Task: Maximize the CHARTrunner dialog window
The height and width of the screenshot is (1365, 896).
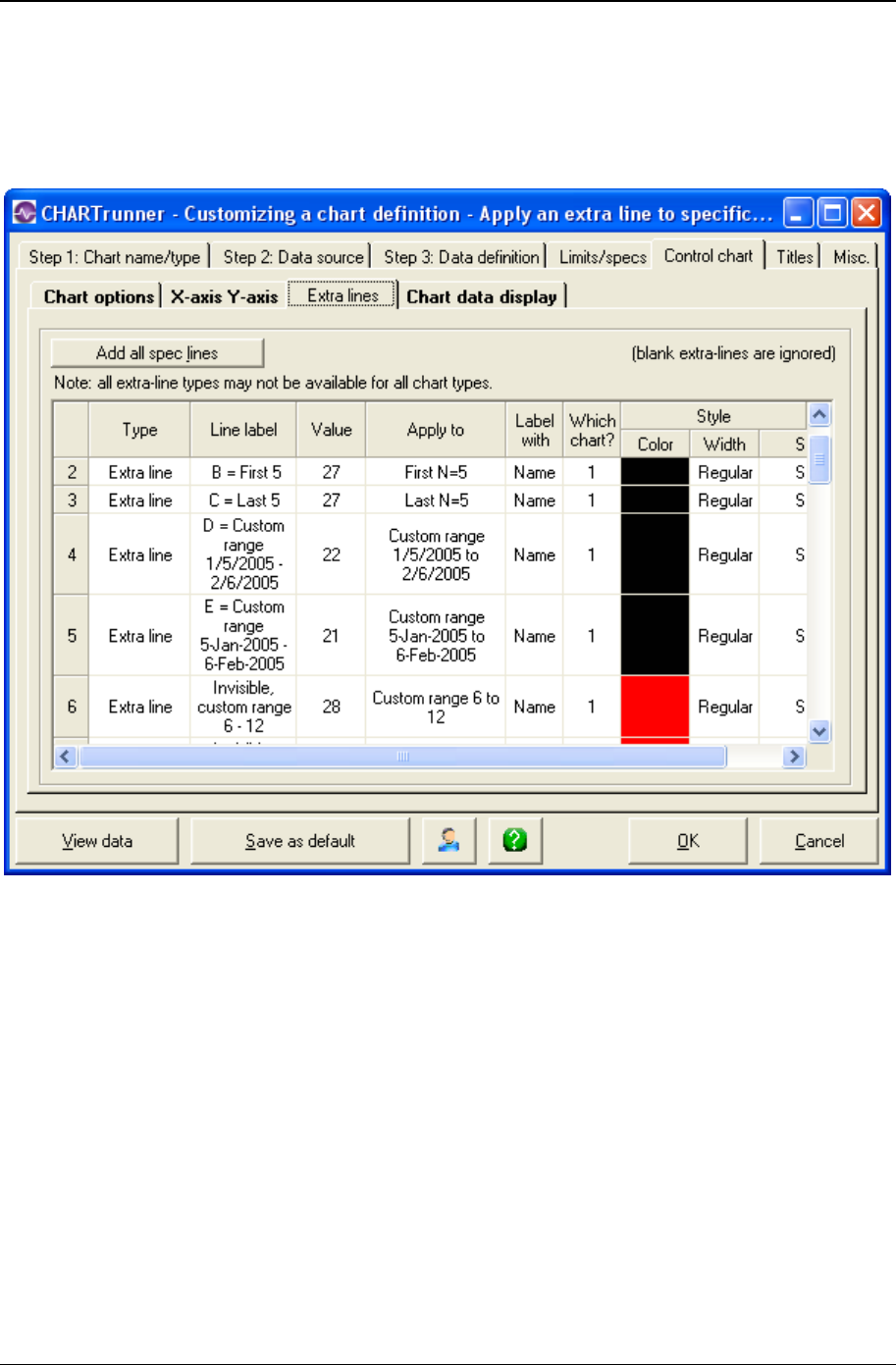Action: click(x=832, y=213)
